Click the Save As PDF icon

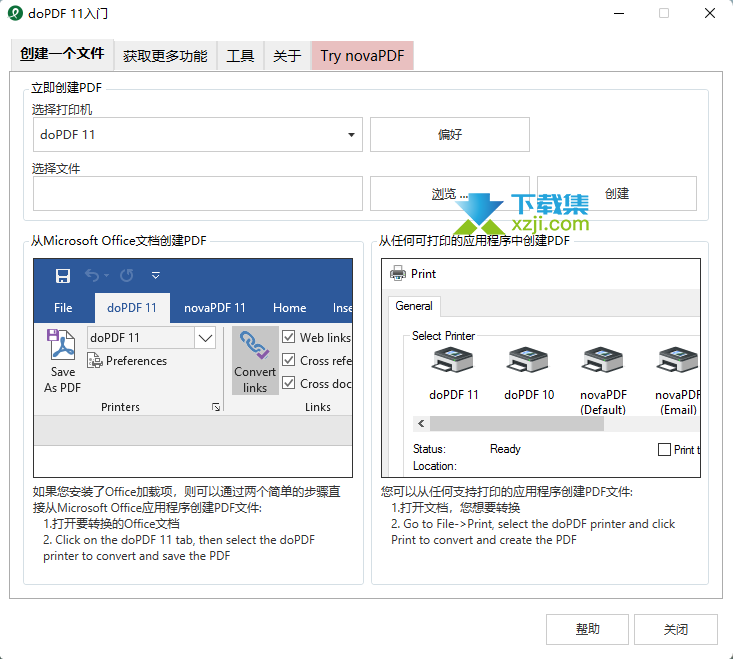(x=61, y=345)
